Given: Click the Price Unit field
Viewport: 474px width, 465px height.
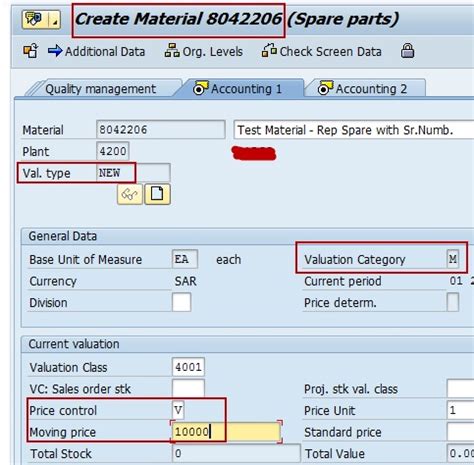Looking at the screenshot, I should point(460,410).
